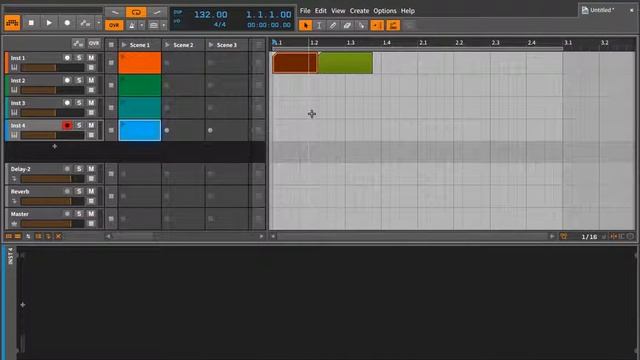Toggle follow playback icon in toolbar

tap(377, 25)
